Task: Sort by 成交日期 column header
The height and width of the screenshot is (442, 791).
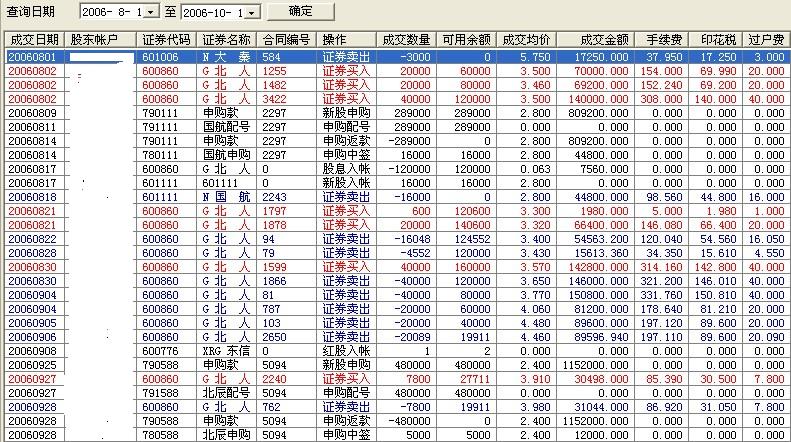Action: 34,39
